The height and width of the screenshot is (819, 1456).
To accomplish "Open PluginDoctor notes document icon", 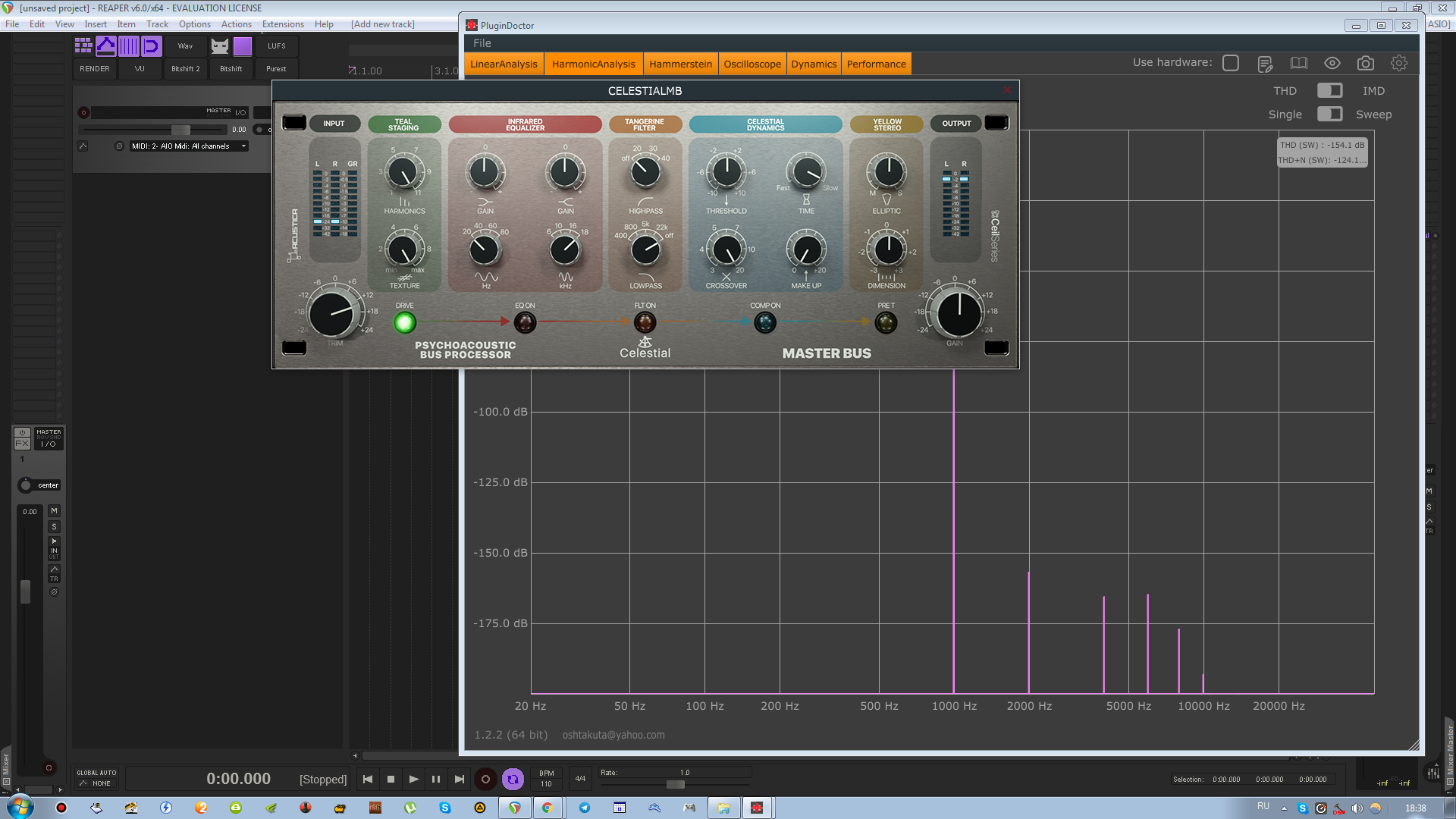I will tap(1265, 64).
